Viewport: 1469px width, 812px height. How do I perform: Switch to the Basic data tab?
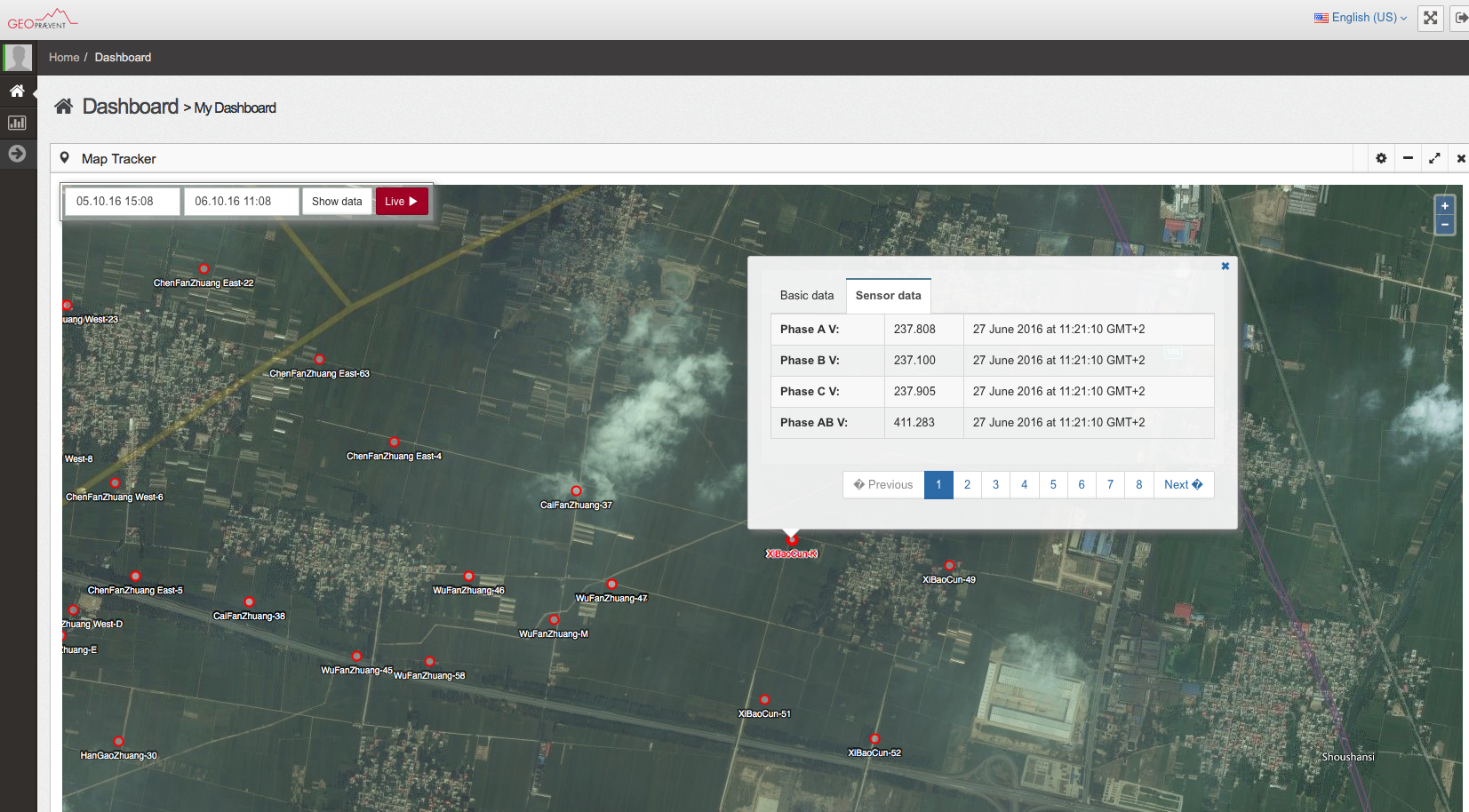pyautogui.click(x=807, y=295)
